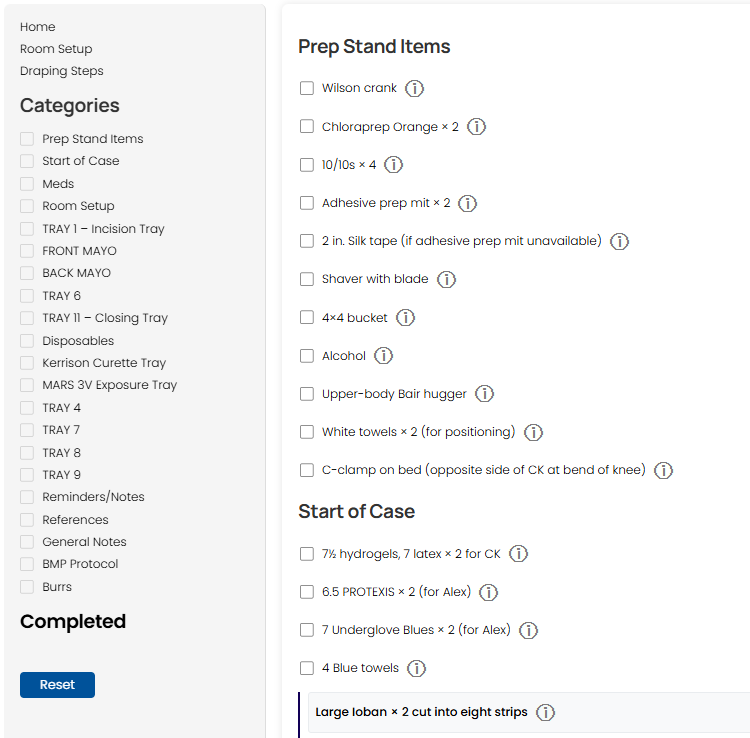Click info icon for C-clamp on bed
The width and height of the screenshot is (750, 738).
point(663,470)
